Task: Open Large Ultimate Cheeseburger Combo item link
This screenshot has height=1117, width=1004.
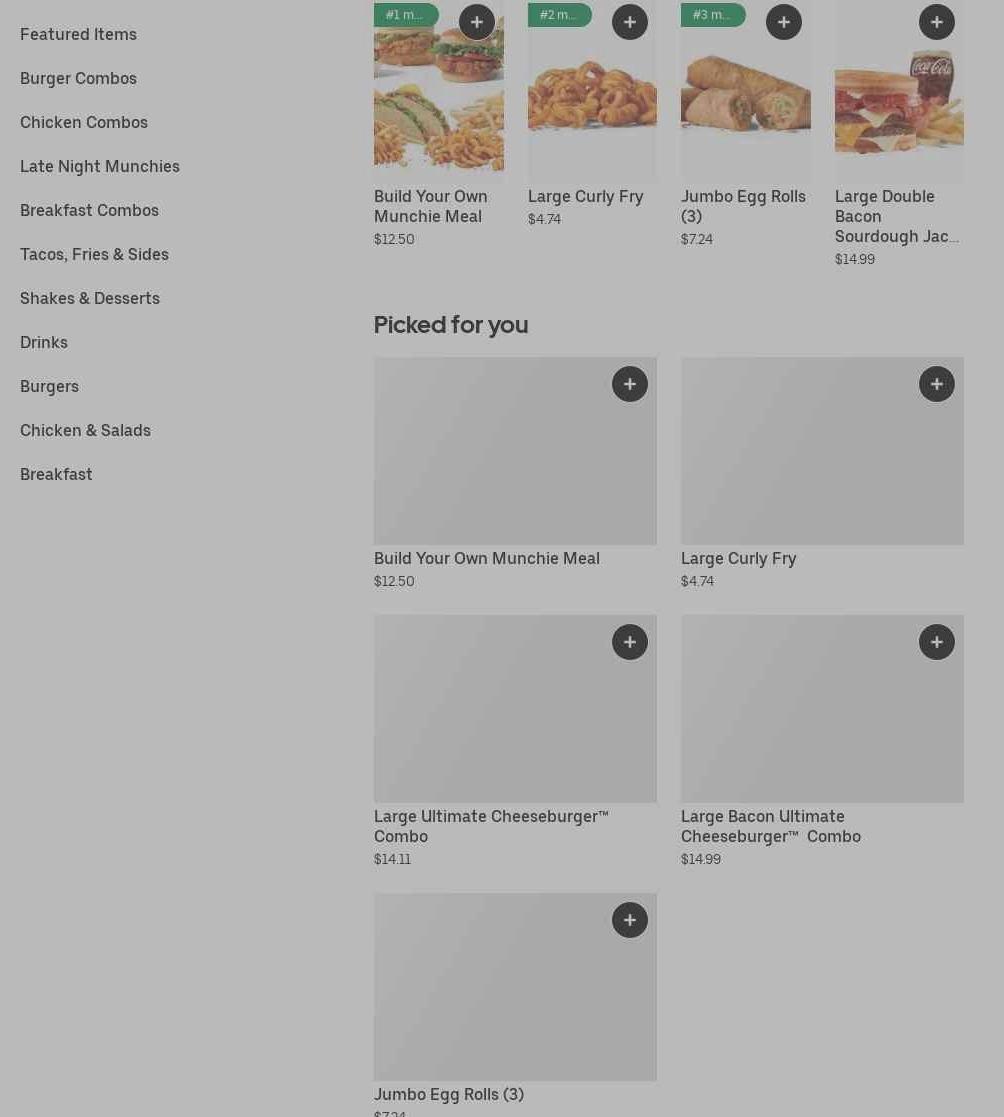Action: pyautogui.click(x=490, y=826)
